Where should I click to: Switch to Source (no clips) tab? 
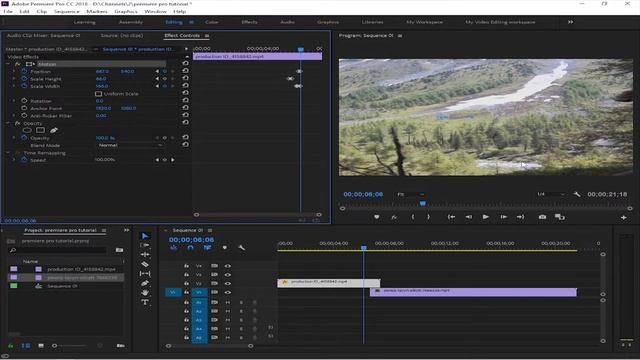tap(122, 36)
